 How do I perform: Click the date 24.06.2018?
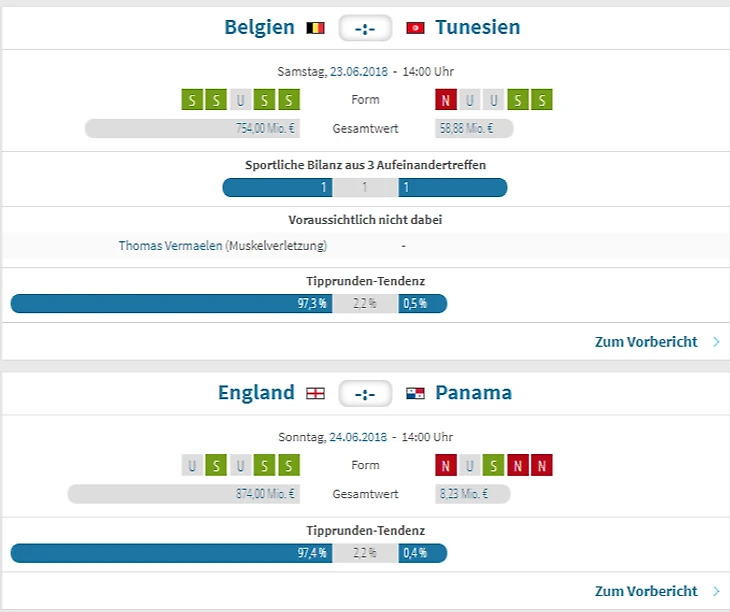(359, 437)
